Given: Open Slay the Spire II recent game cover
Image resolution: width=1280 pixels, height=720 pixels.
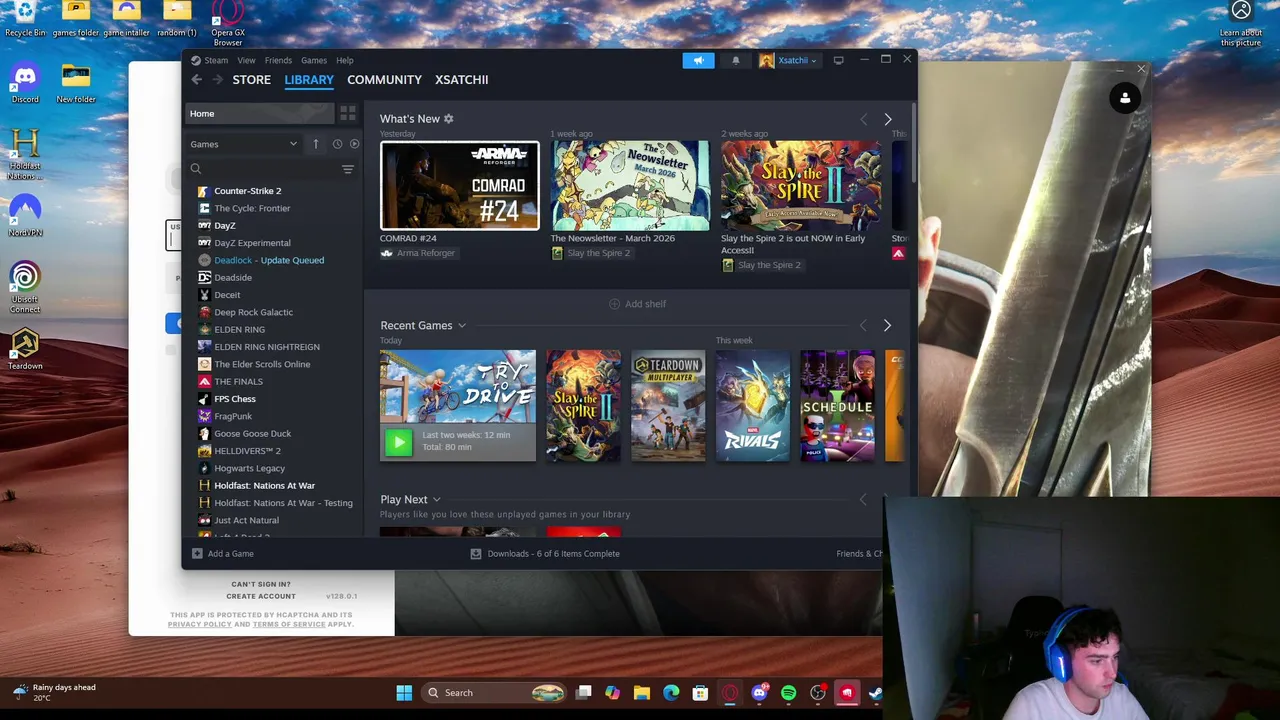Looking at the screenshot, I should pyautogui.click(x=583, y=406).
